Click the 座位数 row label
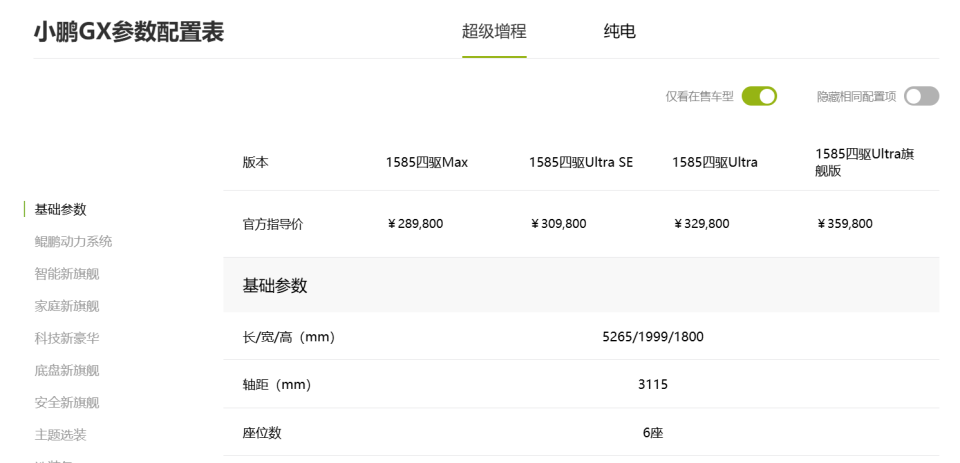Image resolution: width=960 pixels, height=463 pixels. click(x=262, y=433)
